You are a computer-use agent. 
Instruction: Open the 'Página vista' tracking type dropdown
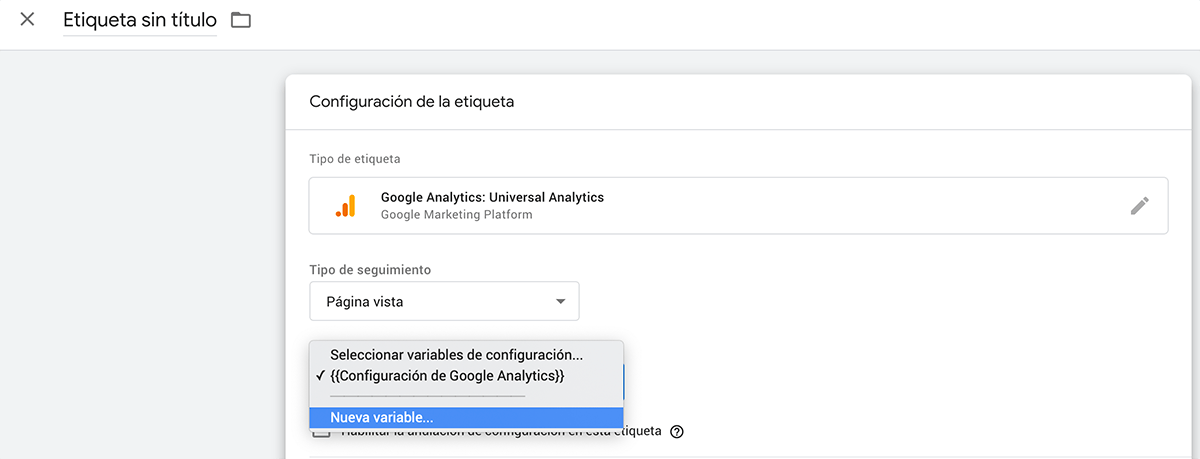[445, 301]
